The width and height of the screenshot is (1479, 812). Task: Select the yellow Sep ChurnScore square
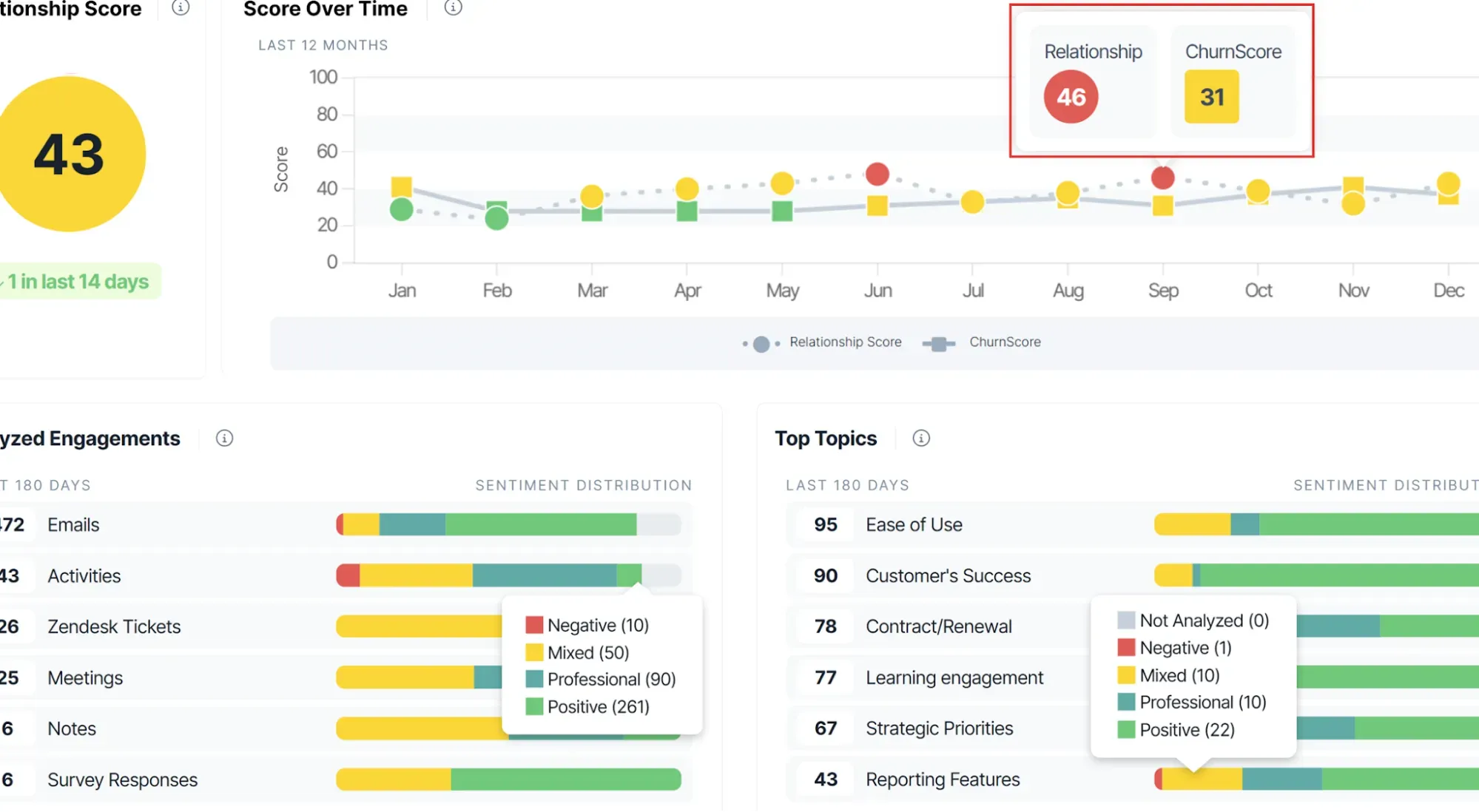[x=1163, y=206]
